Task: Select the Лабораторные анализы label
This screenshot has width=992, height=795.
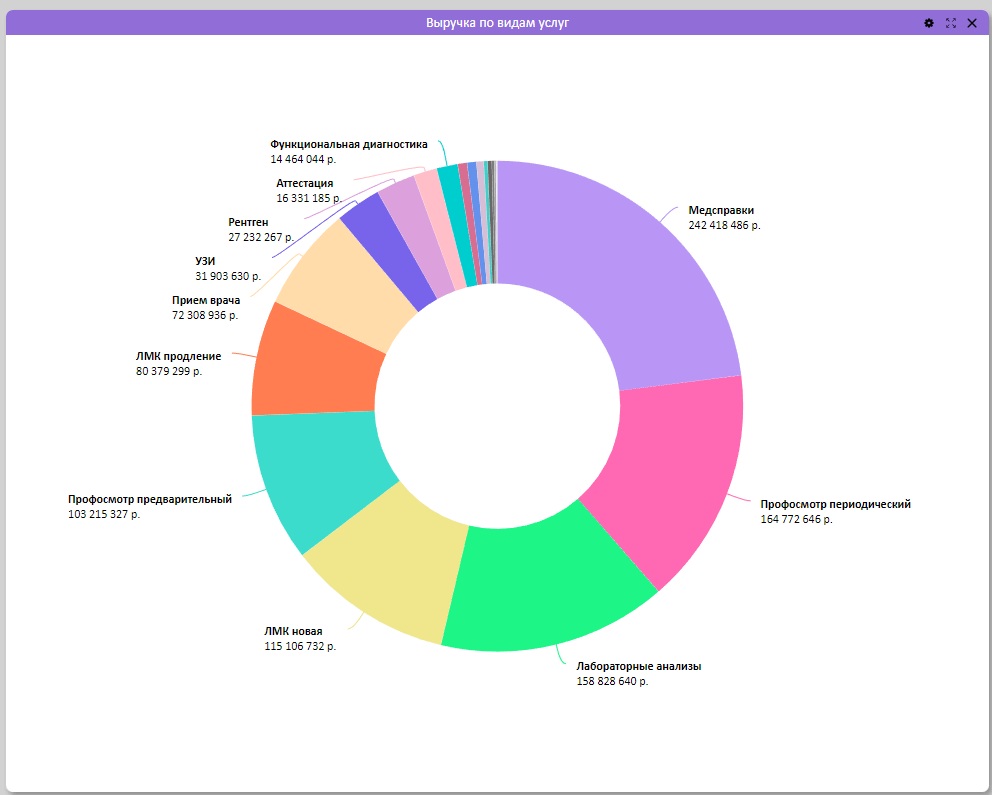Action: pos(638,666)
